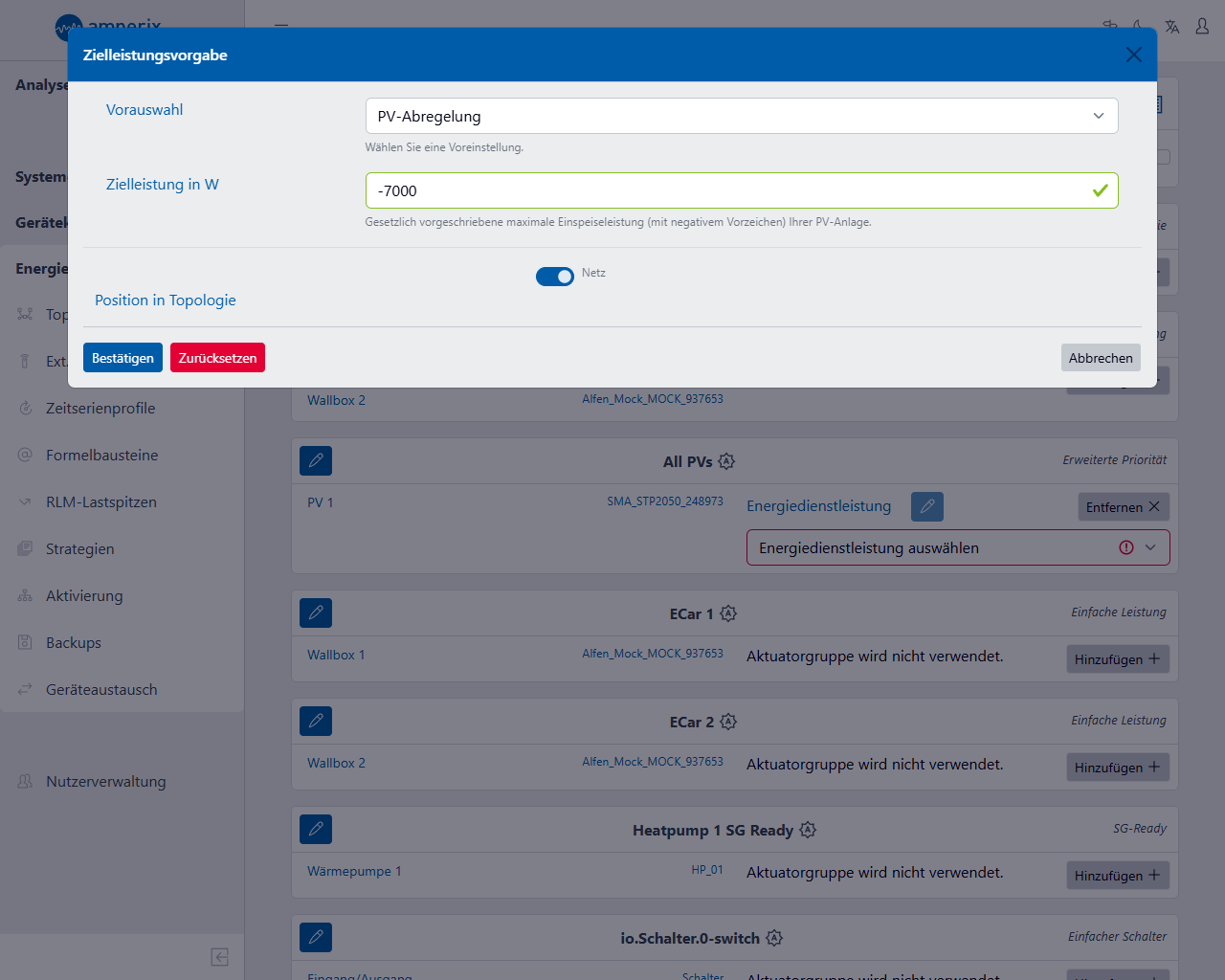The height and width of the screenshot is (980, 1225).
Task: Open settings gear next to ECar 2
Action: pyautogui.click(x=728, y=722)
